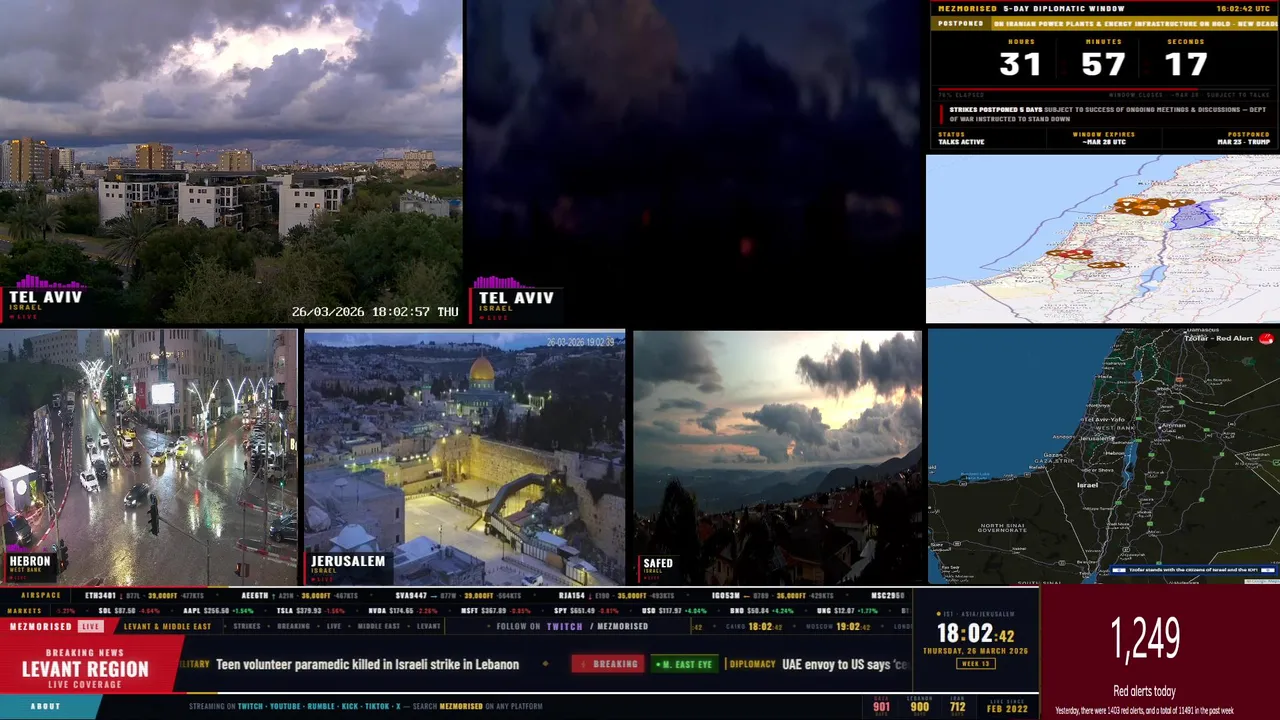This screenshot has height=720, width=1280.
Task: Click the MARKETS ticker label
Action: click(25, 610)
